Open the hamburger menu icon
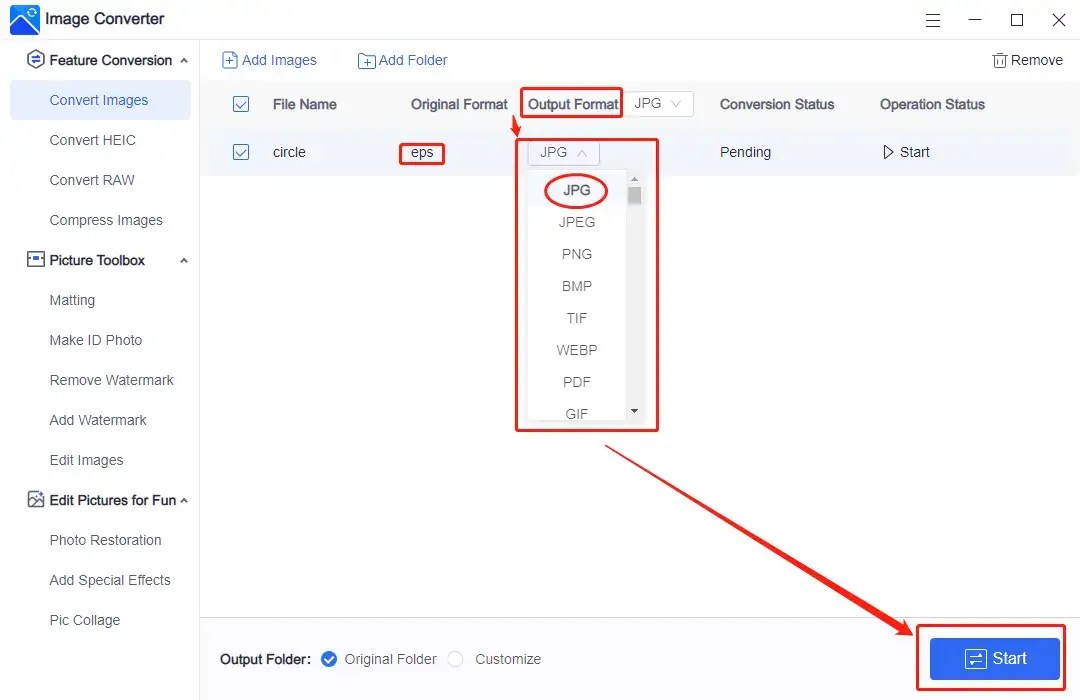Image resolution: width=1080 pixels, height=700 pixels. pos(933,20)
